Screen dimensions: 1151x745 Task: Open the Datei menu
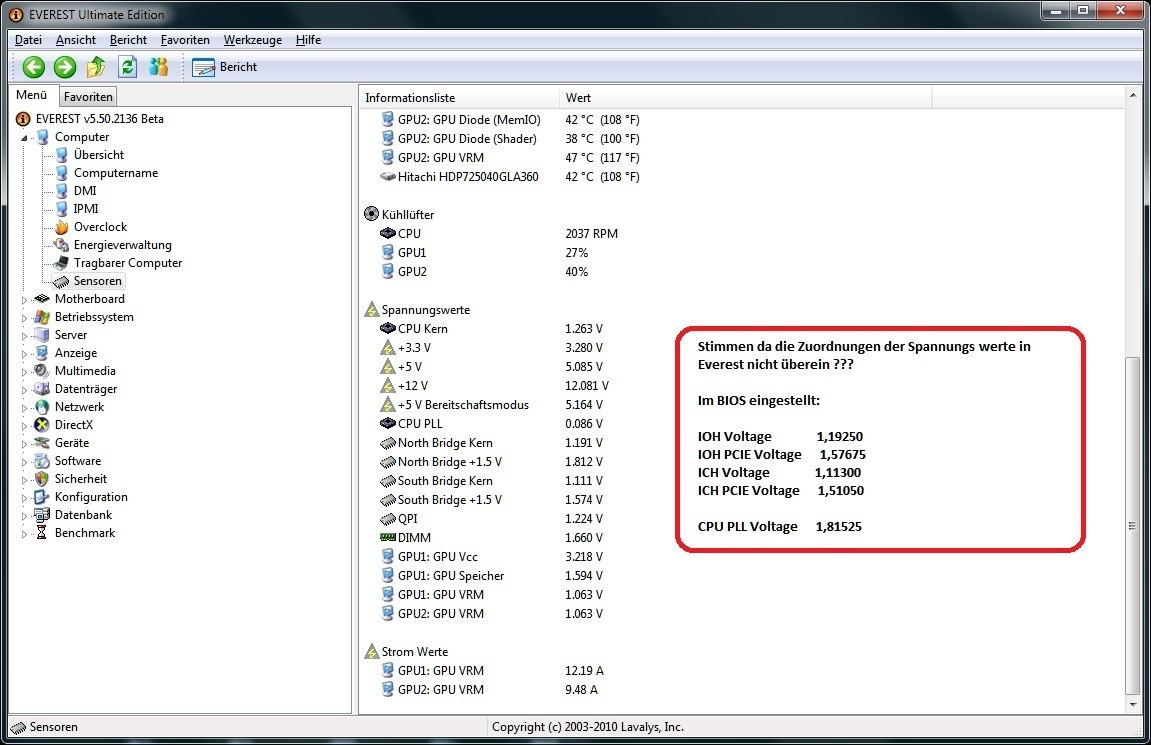tap(28, 40)
